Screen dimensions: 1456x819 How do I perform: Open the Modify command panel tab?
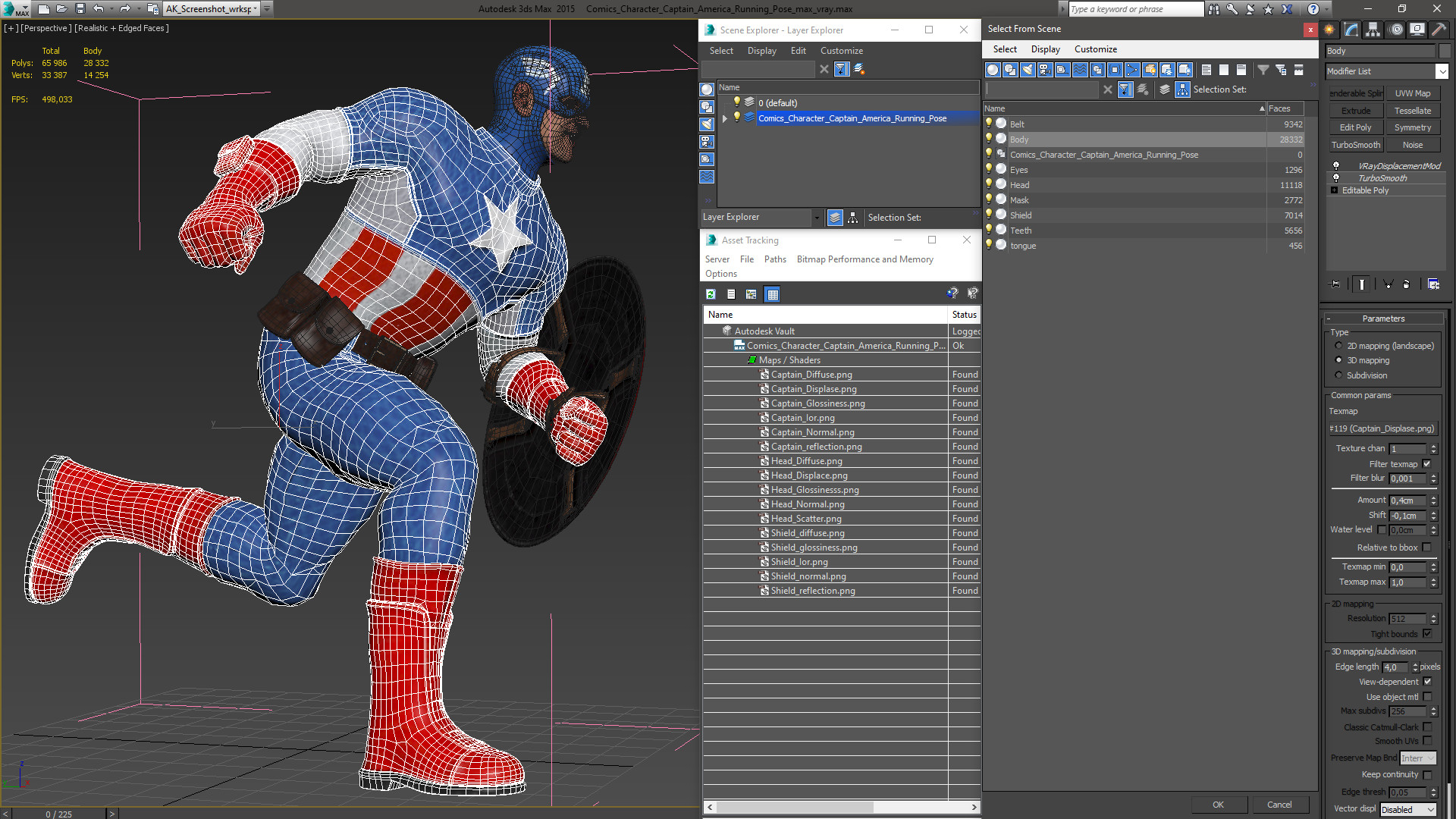pyautogui.click(x=1351, y=30)
